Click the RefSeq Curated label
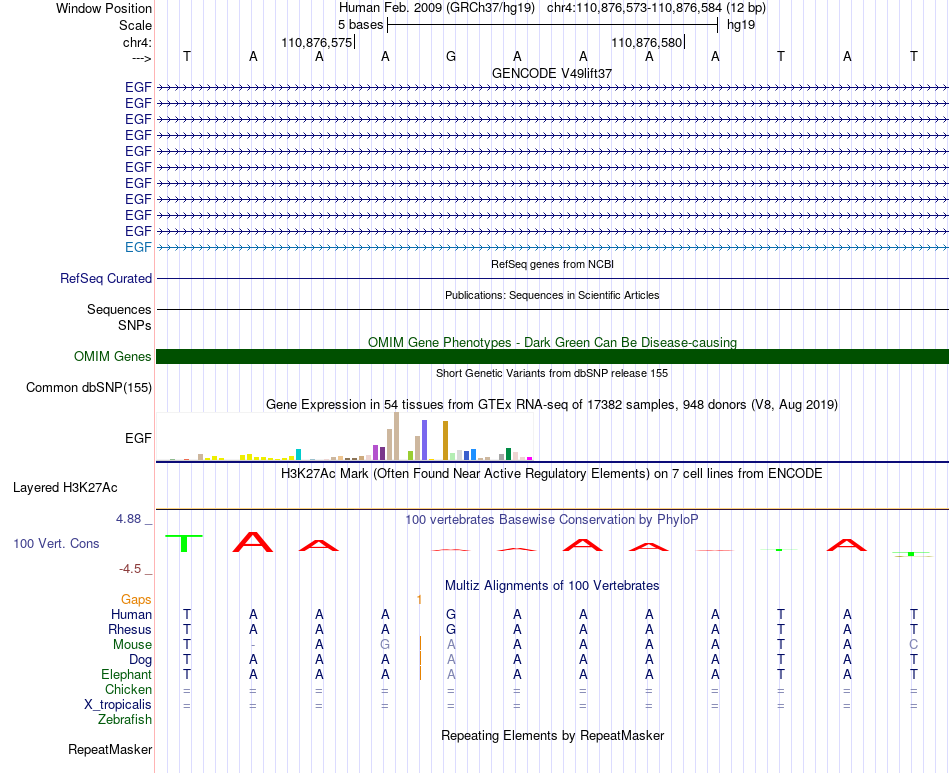This screenshot has width=950, height=773. click(x=106, y=279)
